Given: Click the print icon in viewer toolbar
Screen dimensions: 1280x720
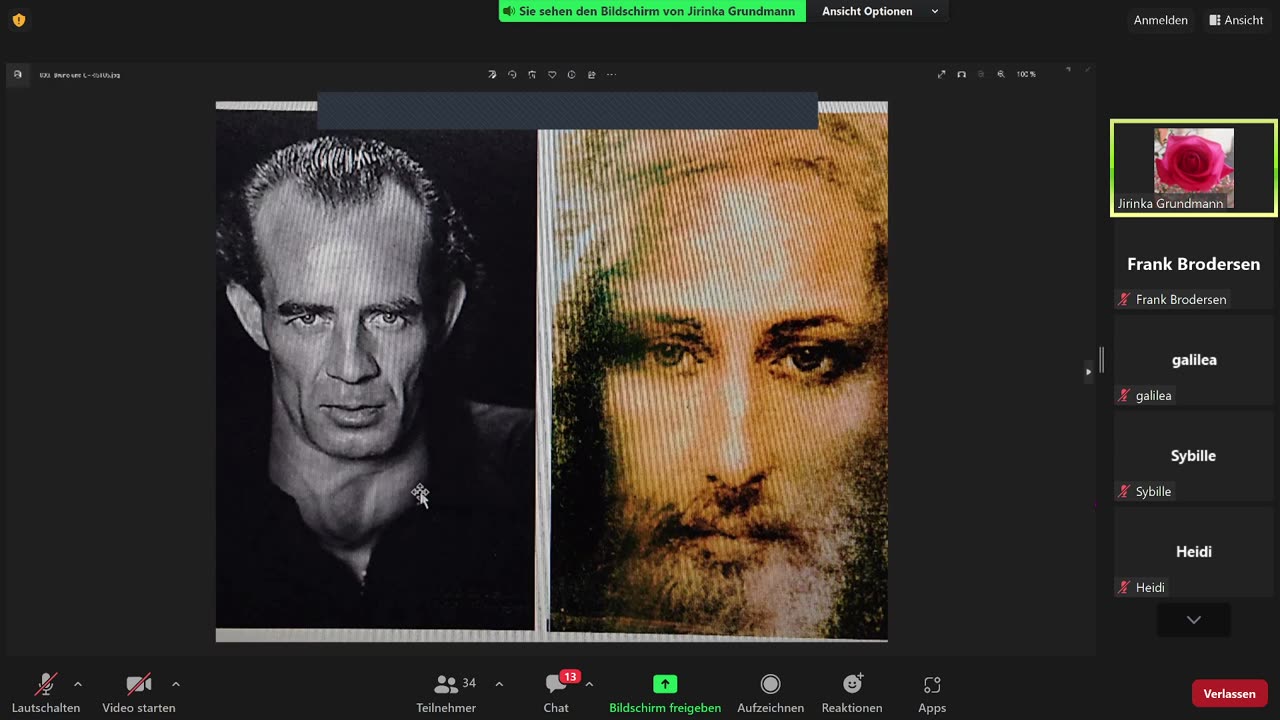Looking at the screenshot, I should point(592,74).
